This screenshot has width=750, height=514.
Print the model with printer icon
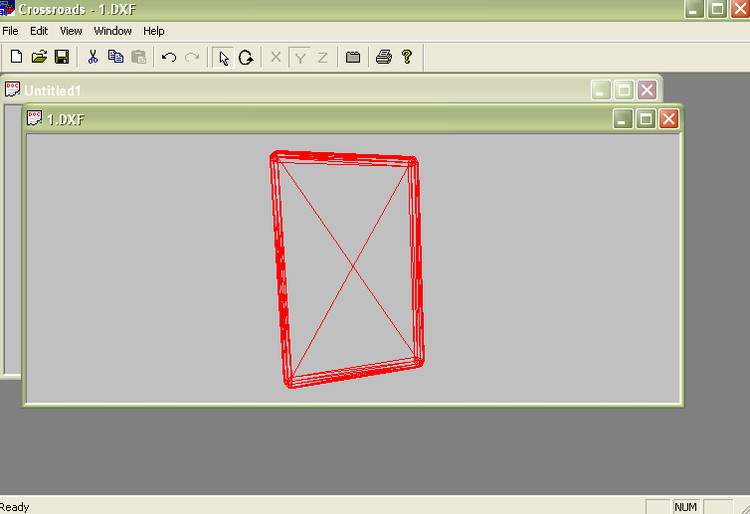coord(384,57)
